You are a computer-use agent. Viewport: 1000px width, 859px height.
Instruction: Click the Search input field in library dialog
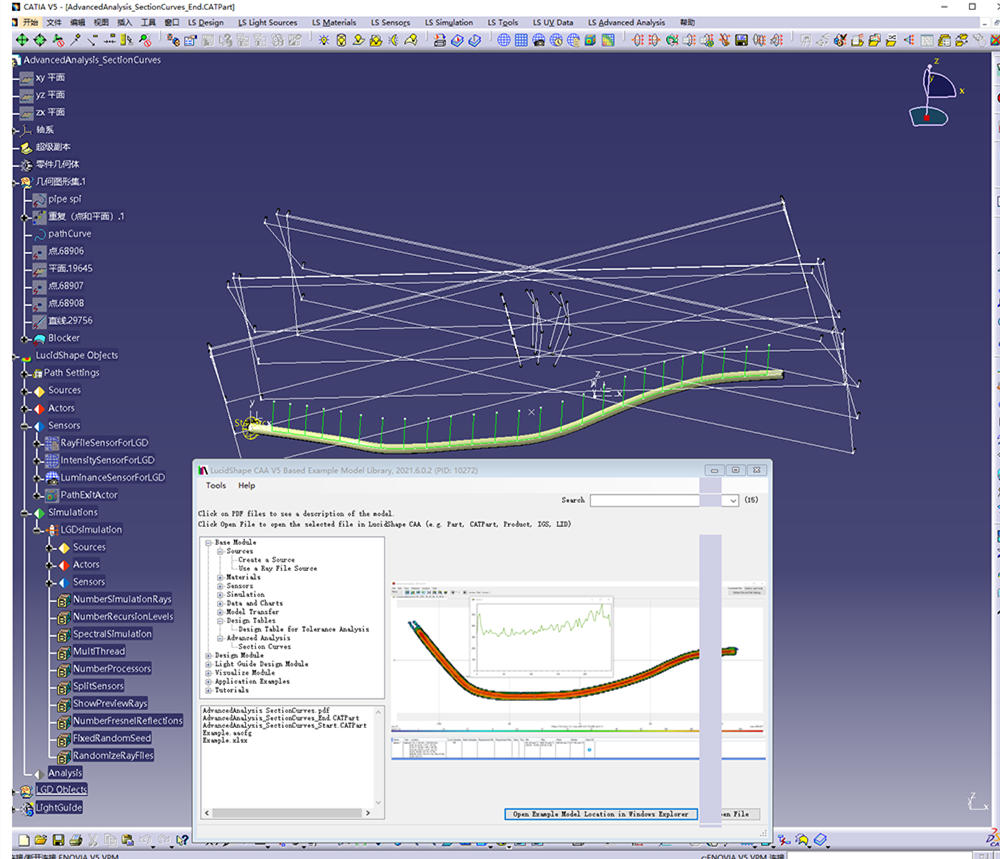[659, 501]
